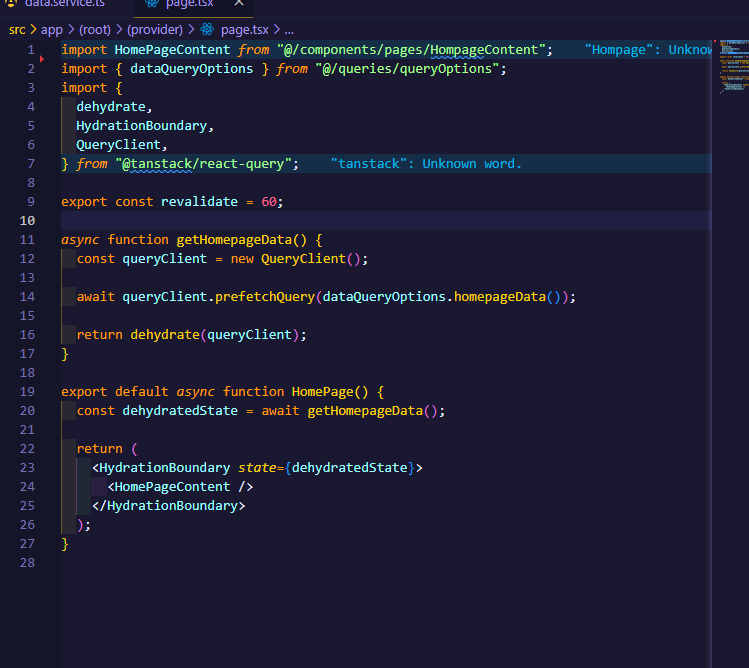This screenshot has height=668, width=749.
Task: Click line number 28 in the gutter
Action: [27, 563]
